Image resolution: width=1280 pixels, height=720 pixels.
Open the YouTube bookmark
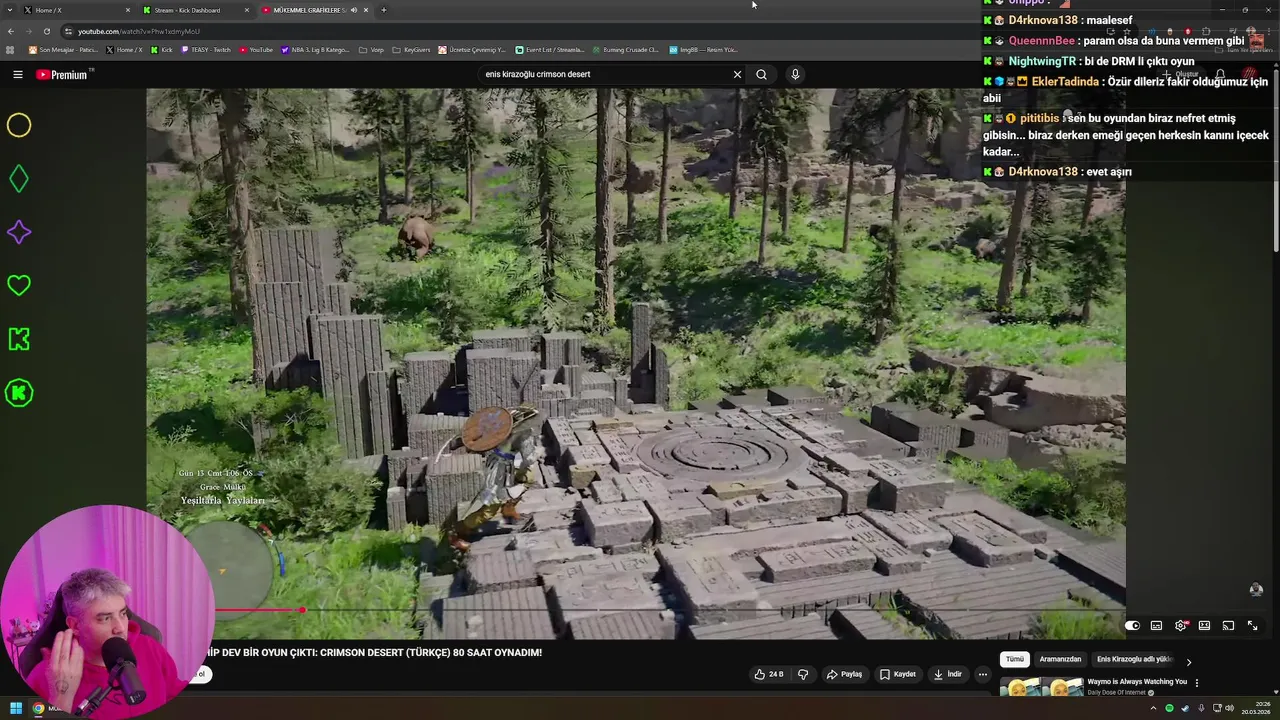point(256,49)
